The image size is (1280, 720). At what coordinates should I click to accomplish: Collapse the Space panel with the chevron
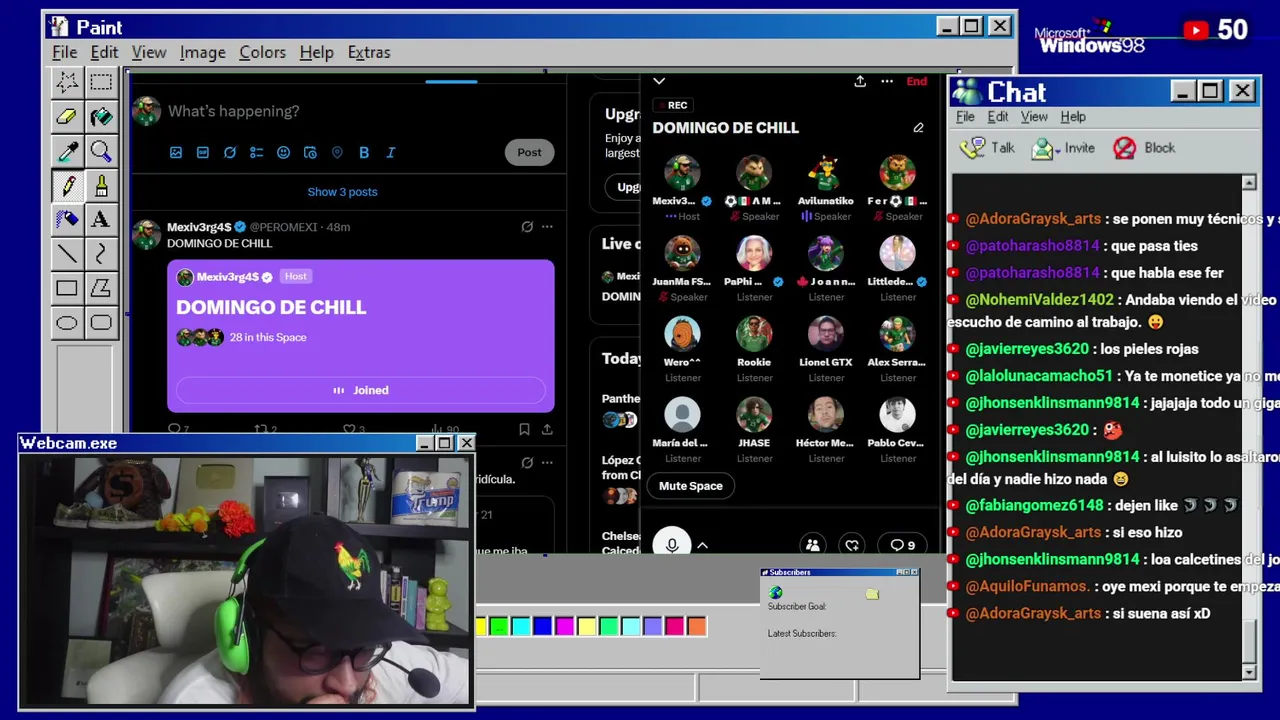click(658, 81)
